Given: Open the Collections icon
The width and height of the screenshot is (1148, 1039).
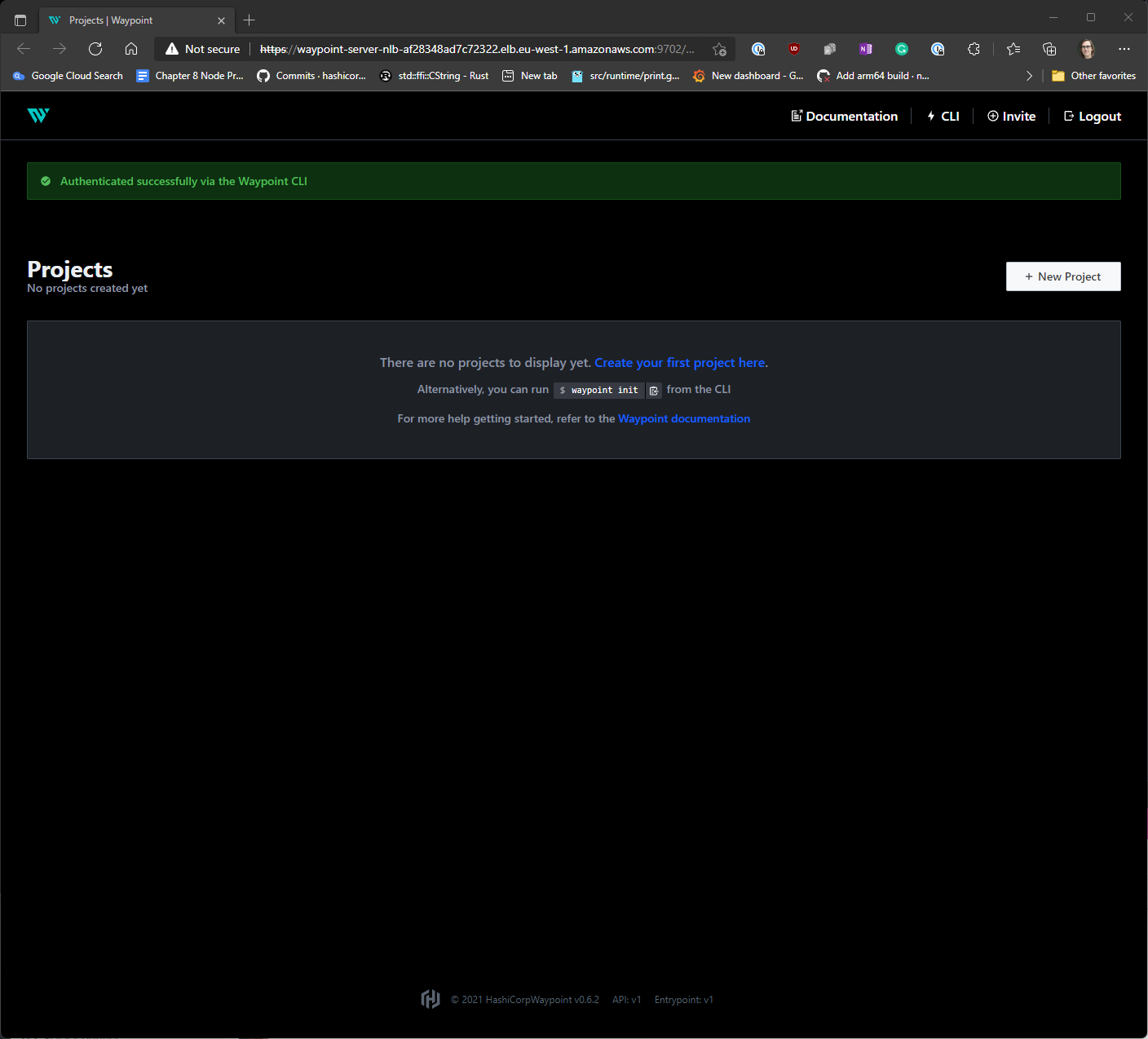Looking at the screenshot, I should 1049,49.
